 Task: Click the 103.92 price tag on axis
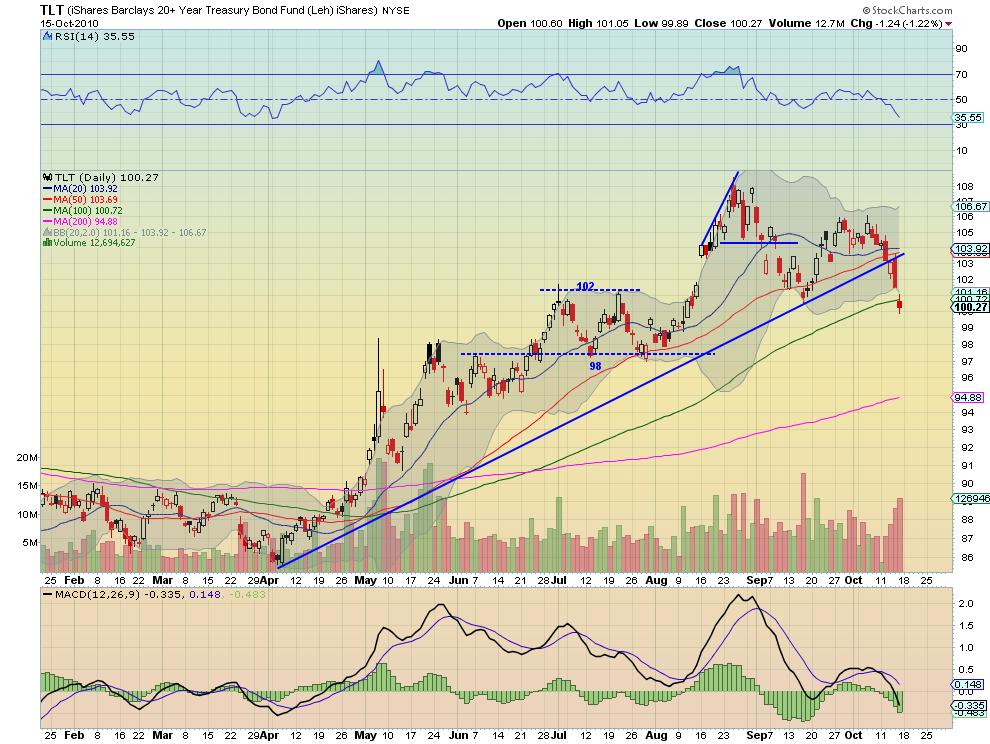(x=971, y=249)
